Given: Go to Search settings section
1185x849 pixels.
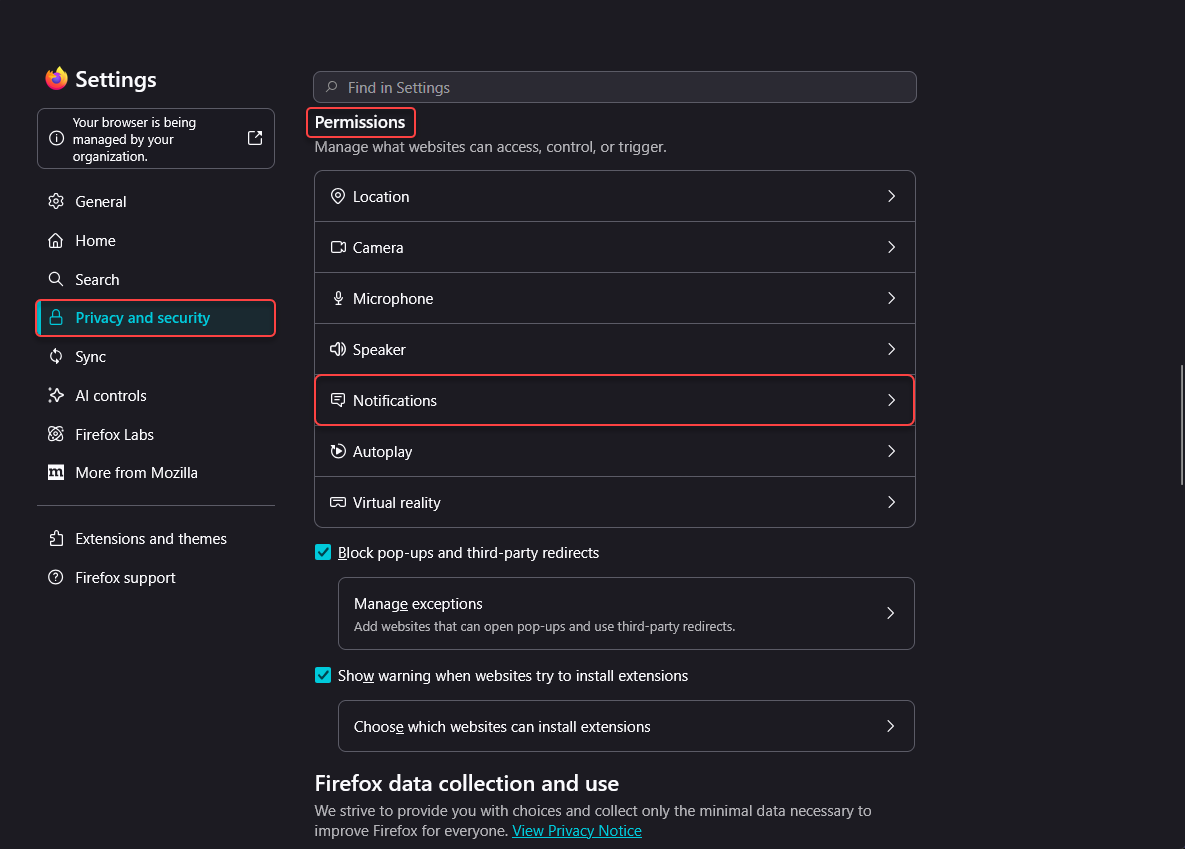Looking at the screenshot, I should click(x=156, y=279).
